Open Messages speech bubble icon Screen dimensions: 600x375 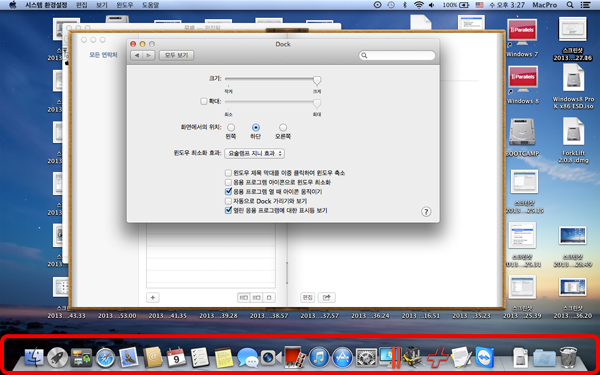click(247, 359)
